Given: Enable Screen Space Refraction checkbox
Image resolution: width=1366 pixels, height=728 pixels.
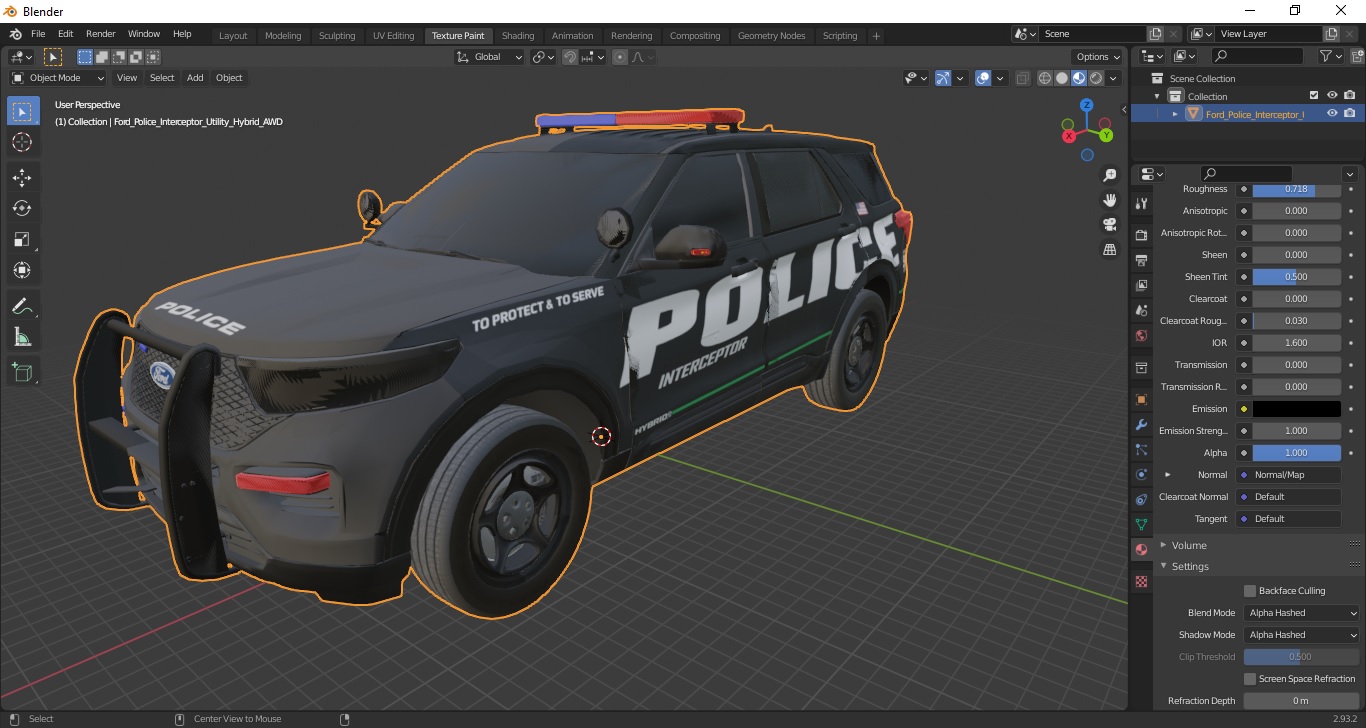Looking at the screenshot, I should coord(1250,679).
